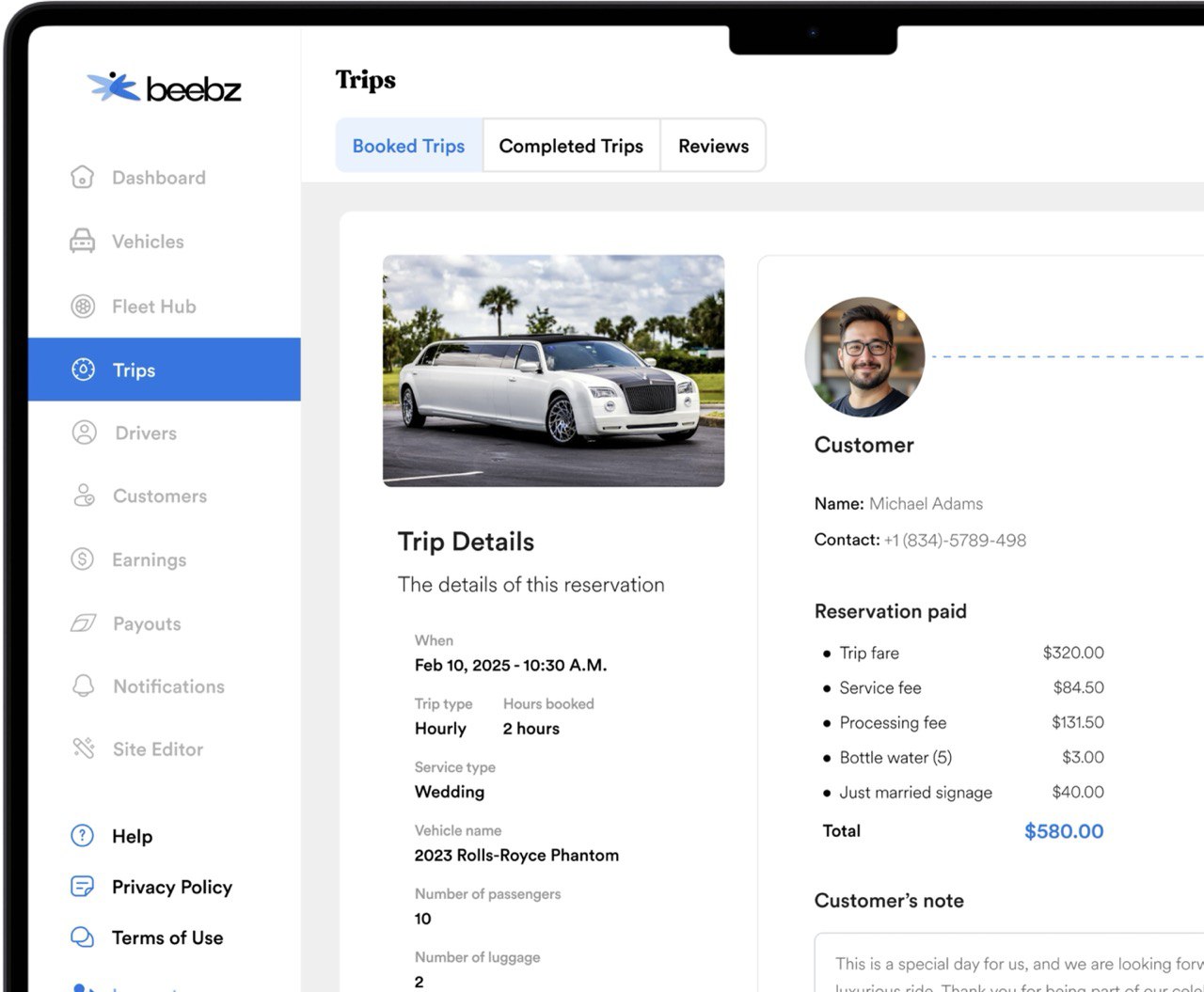Click the '2 hours' booked value
Screen dimensions: 1204x992
point(531,728)
